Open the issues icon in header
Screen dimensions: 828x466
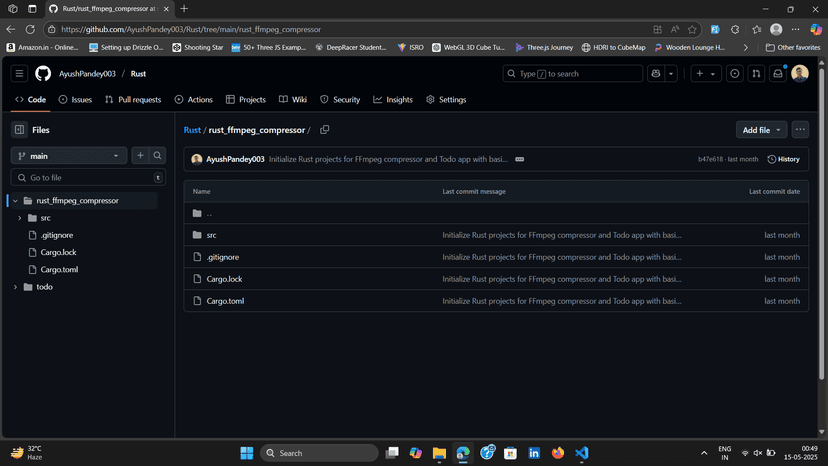coord(735,73)
